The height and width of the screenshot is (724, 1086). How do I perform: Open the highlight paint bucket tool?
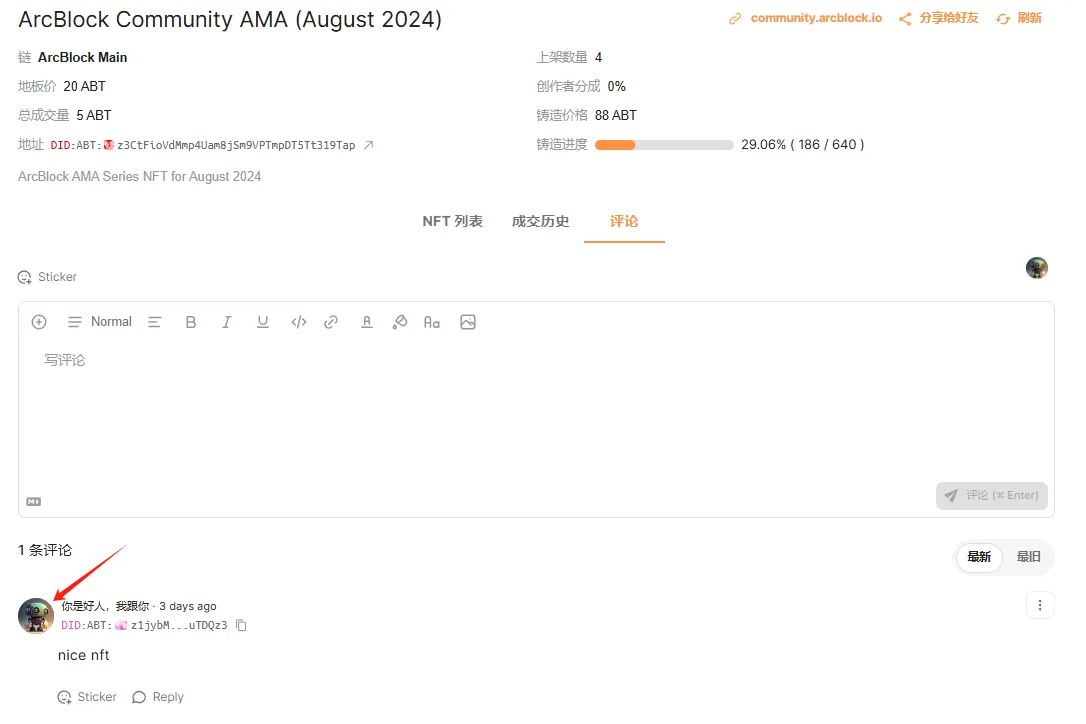click(x=400, y=322)
